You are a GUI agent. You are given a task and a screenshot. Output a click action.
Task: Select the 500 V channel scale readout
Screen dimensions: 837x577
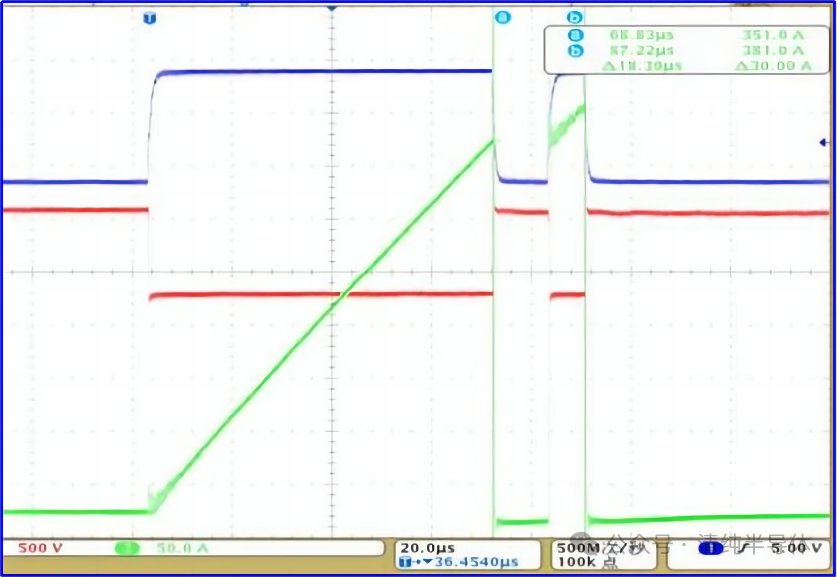pyautogui.click(x=40, y=548)
